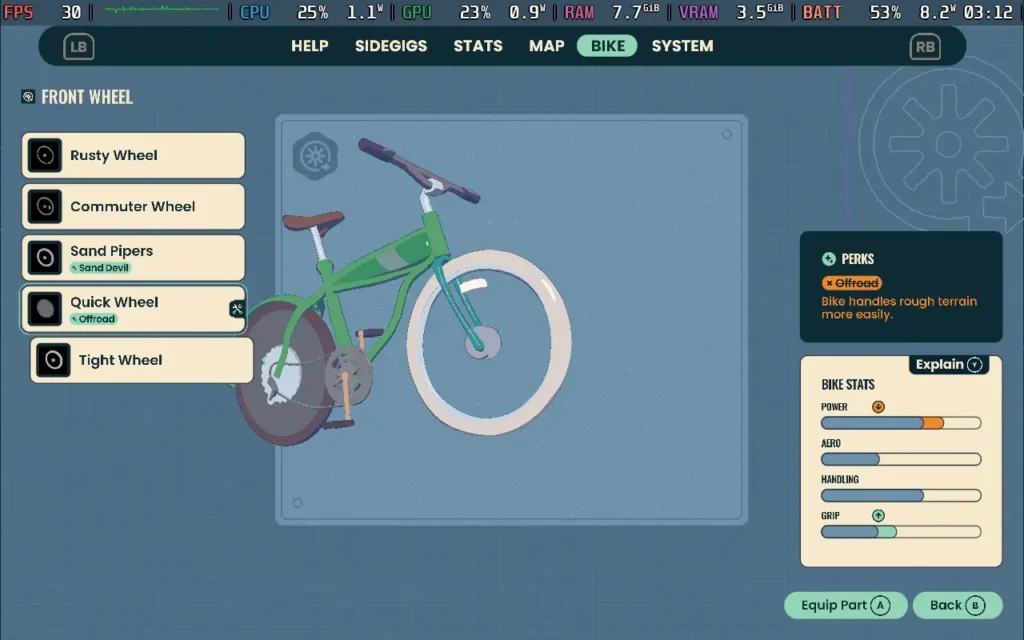Open the HELP tab
The image size is (1024, 640).
click(310, 46)
